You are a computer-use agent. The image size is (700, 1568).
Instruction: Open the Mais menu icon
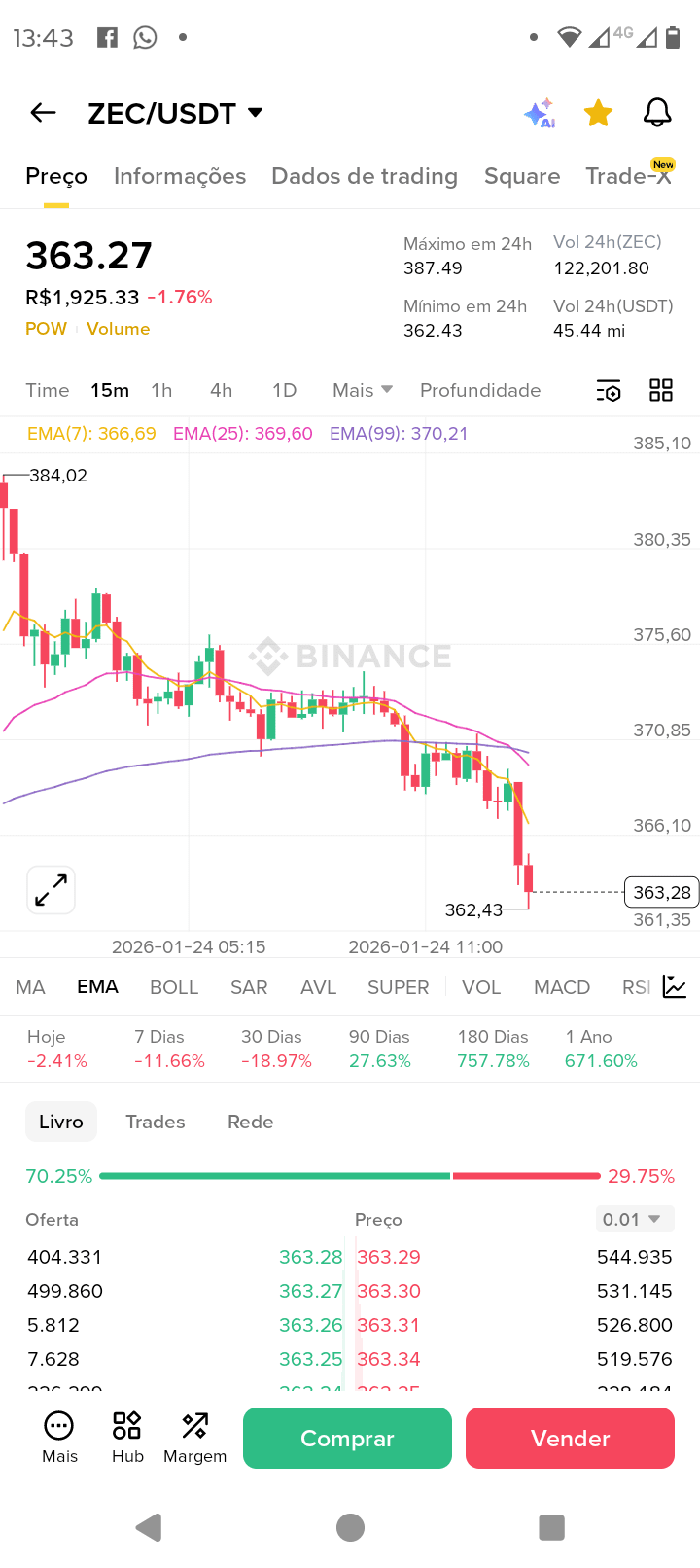(x=59, y=1437)
